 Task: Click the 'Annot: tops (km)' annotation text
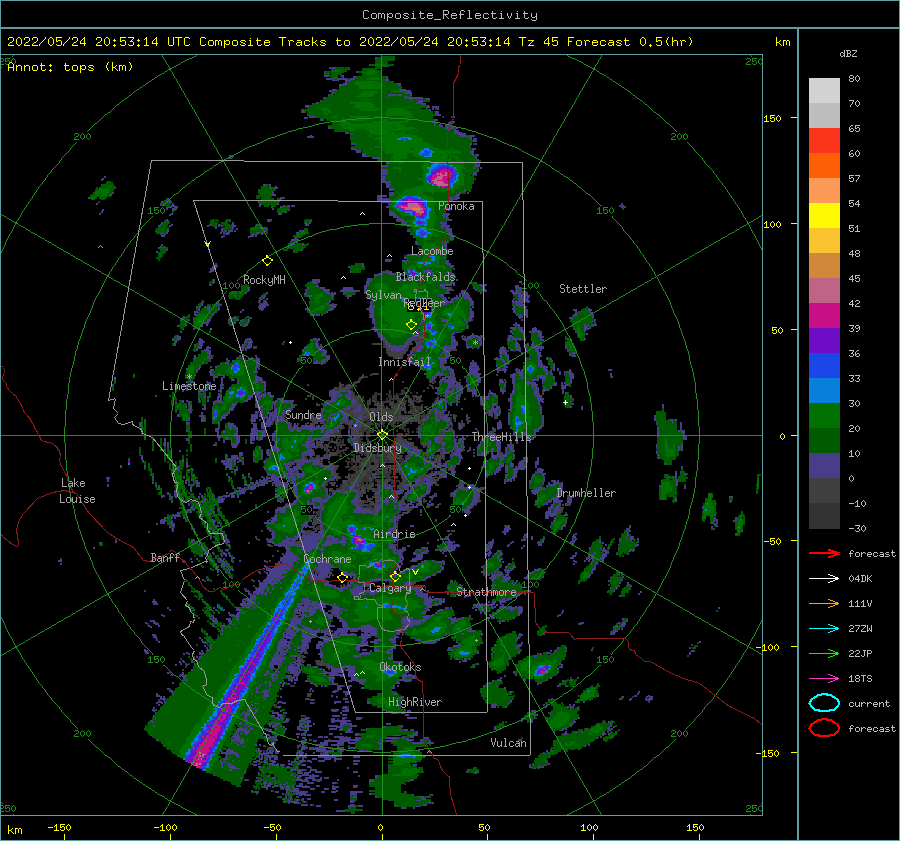coord(70,67)
